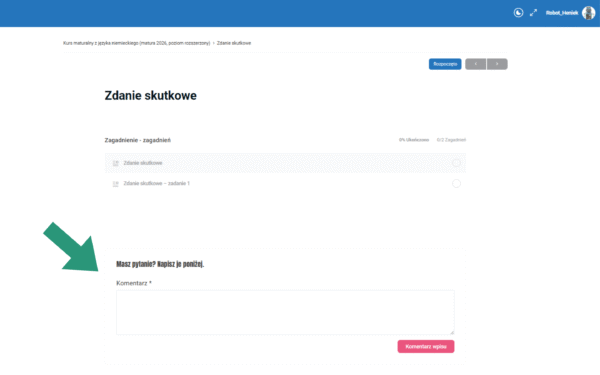This screenshot has width=600, height=375.
Task: Click the blue Rozpoczęto button
Action: tap(445, 64)
